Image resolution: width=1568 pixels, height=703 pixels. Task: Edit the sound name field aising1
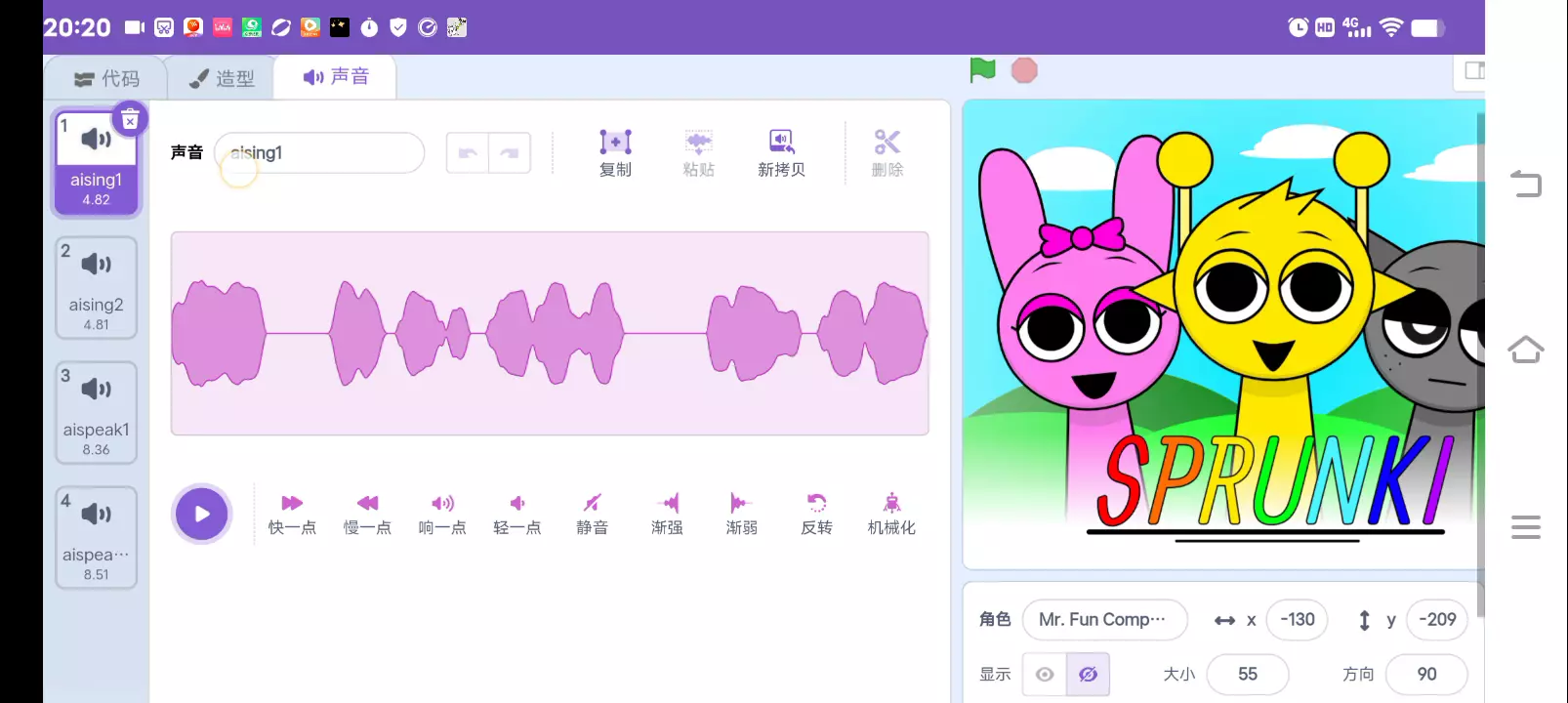click(319, 152)
